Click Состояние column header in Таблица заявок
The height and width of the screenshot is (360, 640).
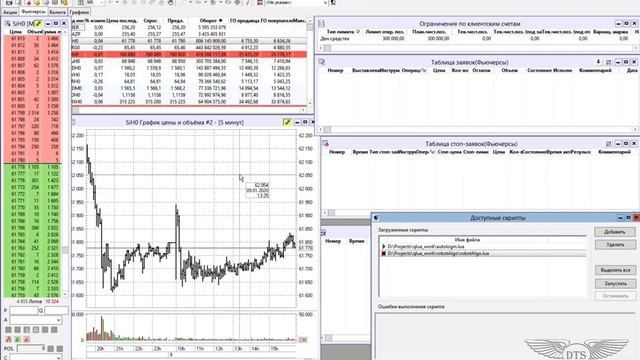[x=539, y=70]
